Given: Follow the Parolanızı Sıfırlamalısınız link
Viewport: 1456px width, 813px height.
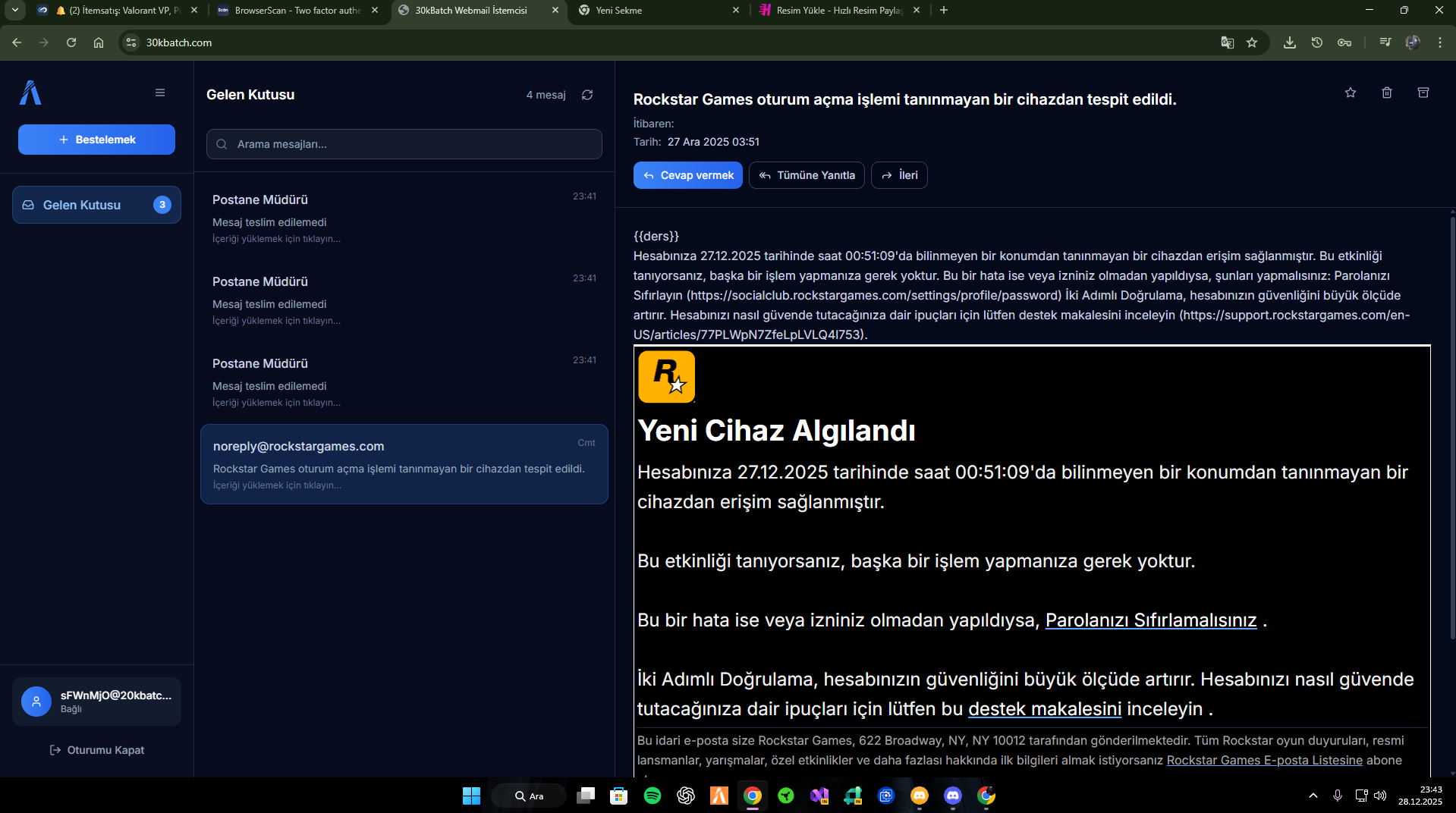Looking at the screenshot, I should point(1151,620).
